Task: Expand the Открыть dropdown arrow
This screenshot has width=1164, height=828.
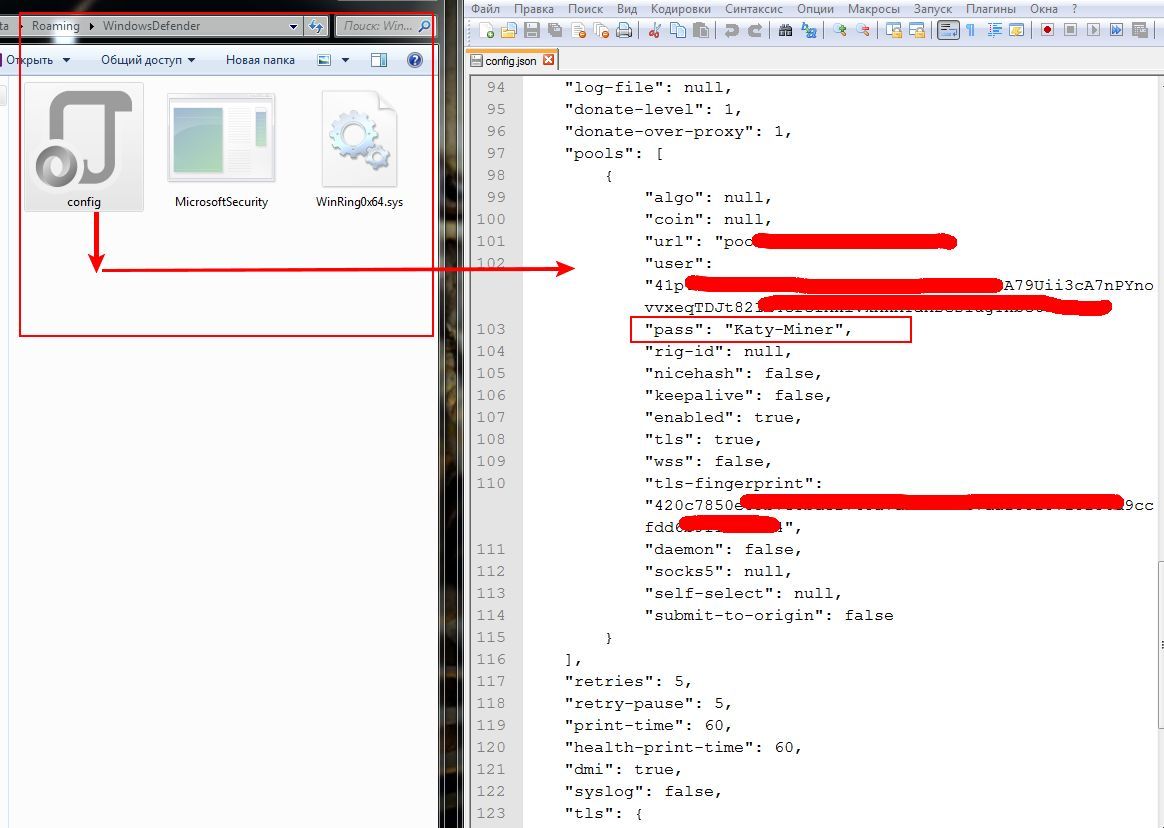Action: (67, 60)
